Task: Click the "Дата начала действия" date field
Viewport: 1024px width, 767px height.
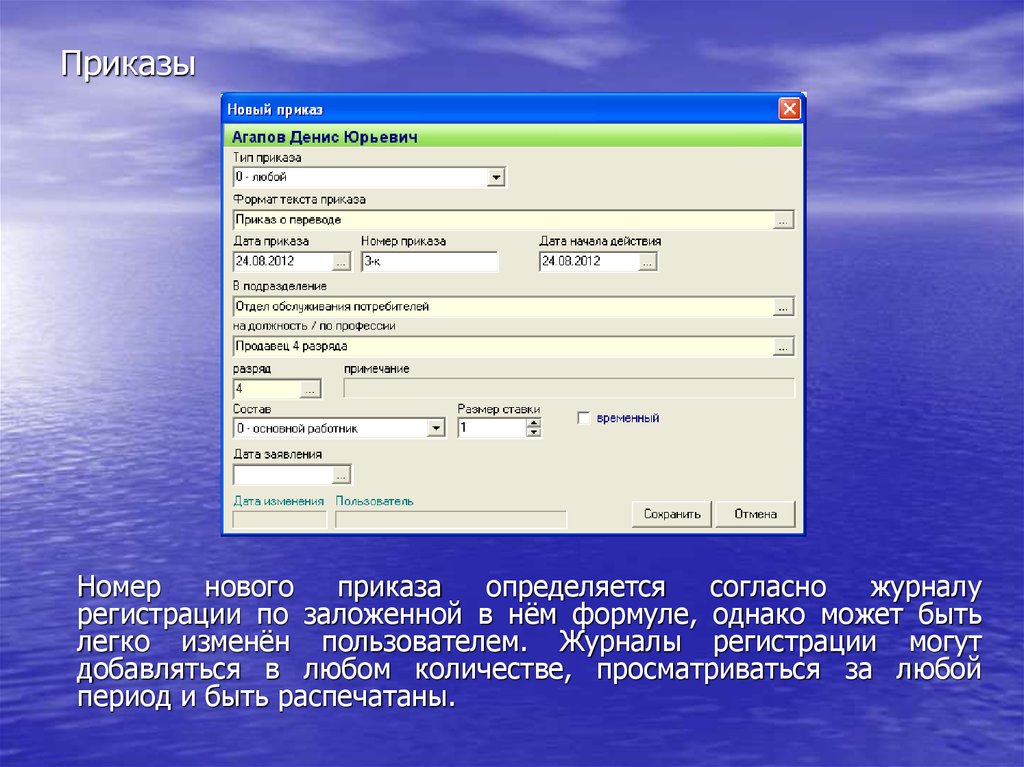Action: tap(585, 261)
